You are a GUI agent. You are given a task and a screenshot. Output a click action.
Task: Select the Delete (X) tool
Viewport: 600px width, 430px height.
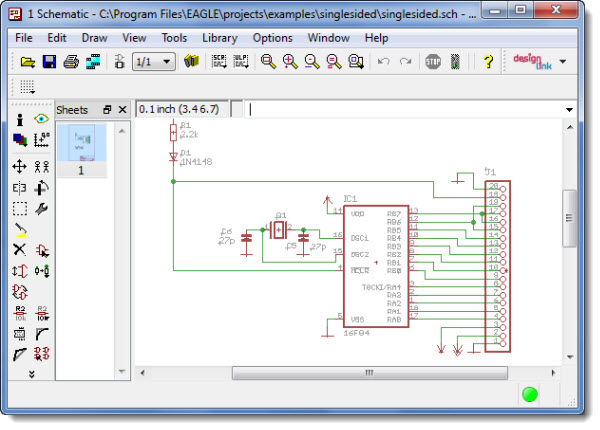pyautogui.click(x=19, y=249)
